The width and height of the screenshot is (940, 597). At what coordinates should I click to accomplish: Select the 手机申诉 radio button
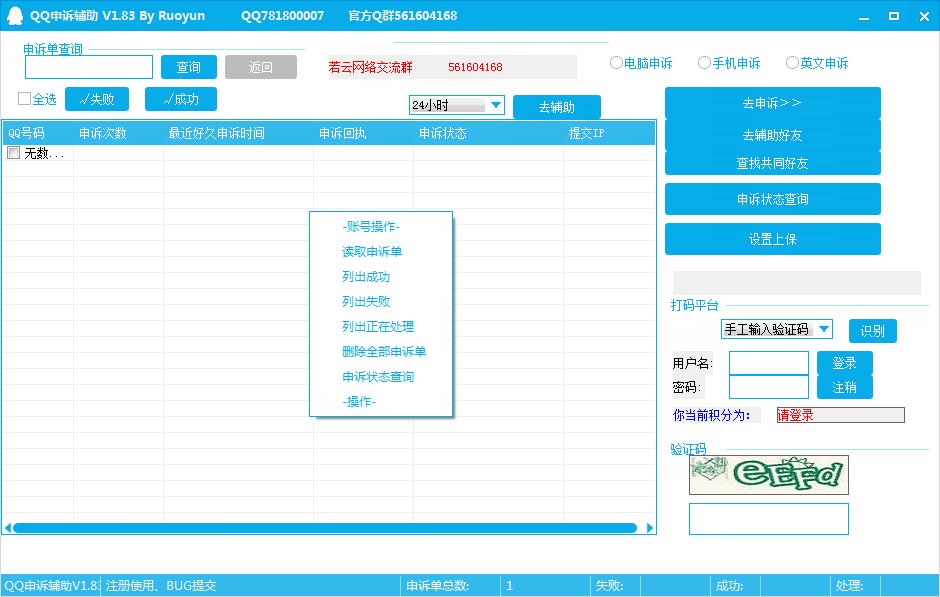click(704, 62)
